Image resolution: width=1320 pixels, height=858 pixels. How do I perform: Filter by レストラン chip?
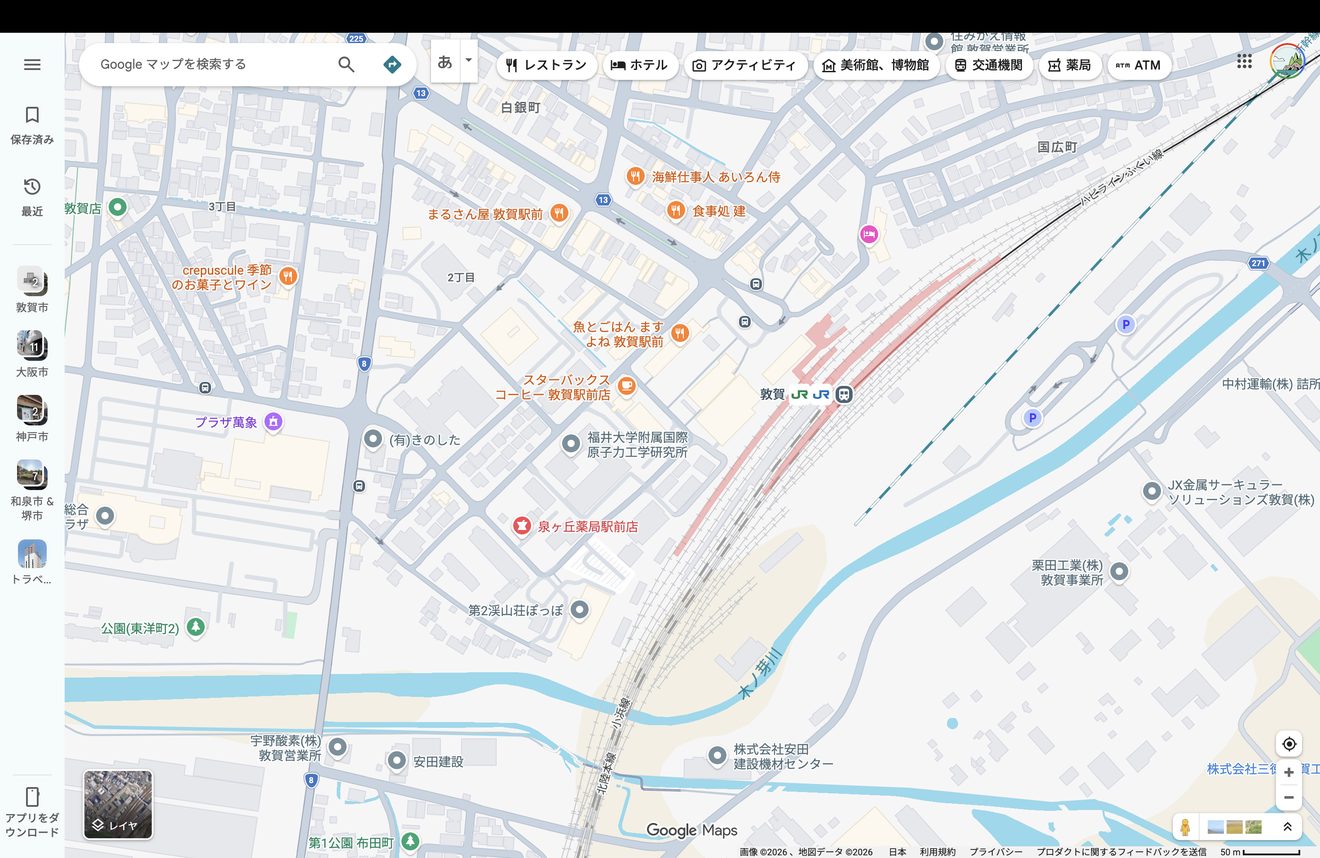click(546, 65)
